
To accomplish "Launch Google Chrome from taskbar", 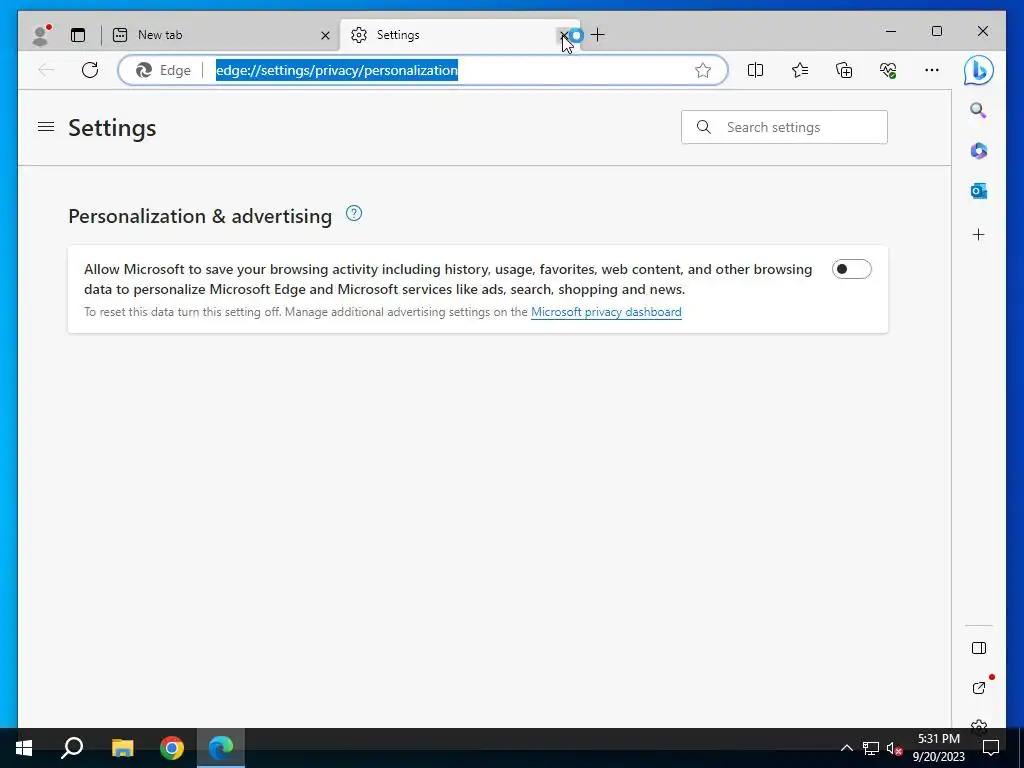I will tap(172, 748).
